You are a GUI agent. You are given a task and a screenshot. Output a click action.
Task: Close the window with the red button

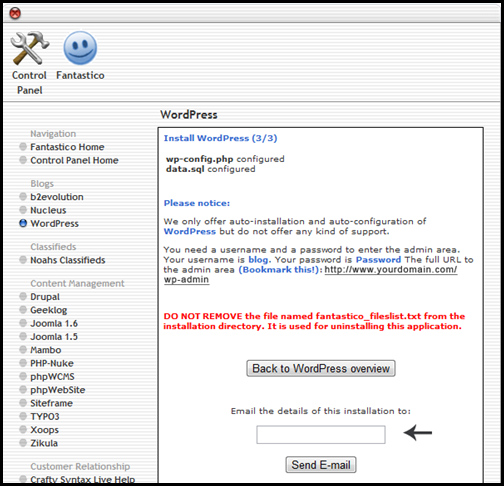(15, 13)
